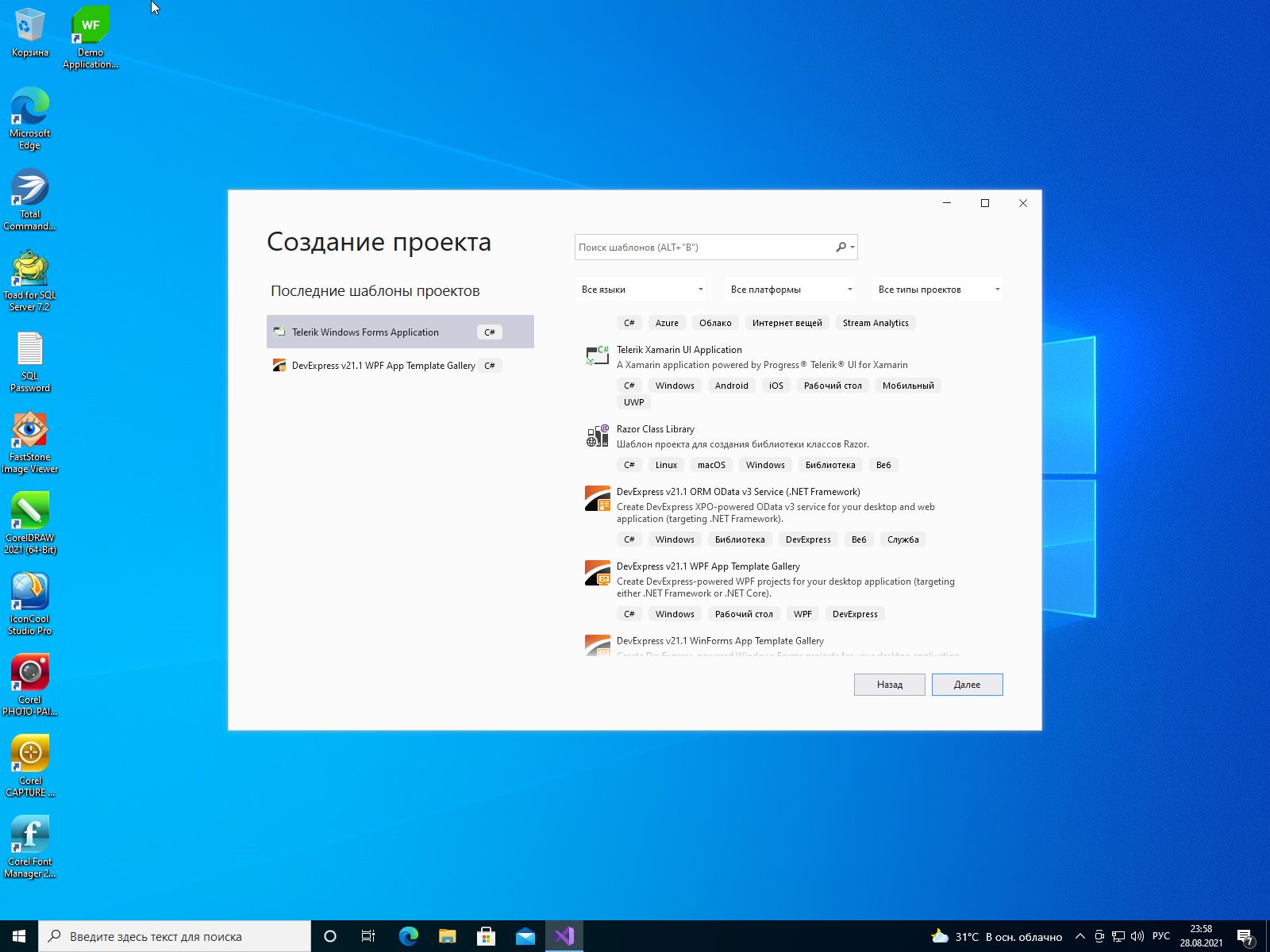Click the Razor Class Library template icon
Viewport: 1270px width, 952px height.
click(x=597, y=436)
